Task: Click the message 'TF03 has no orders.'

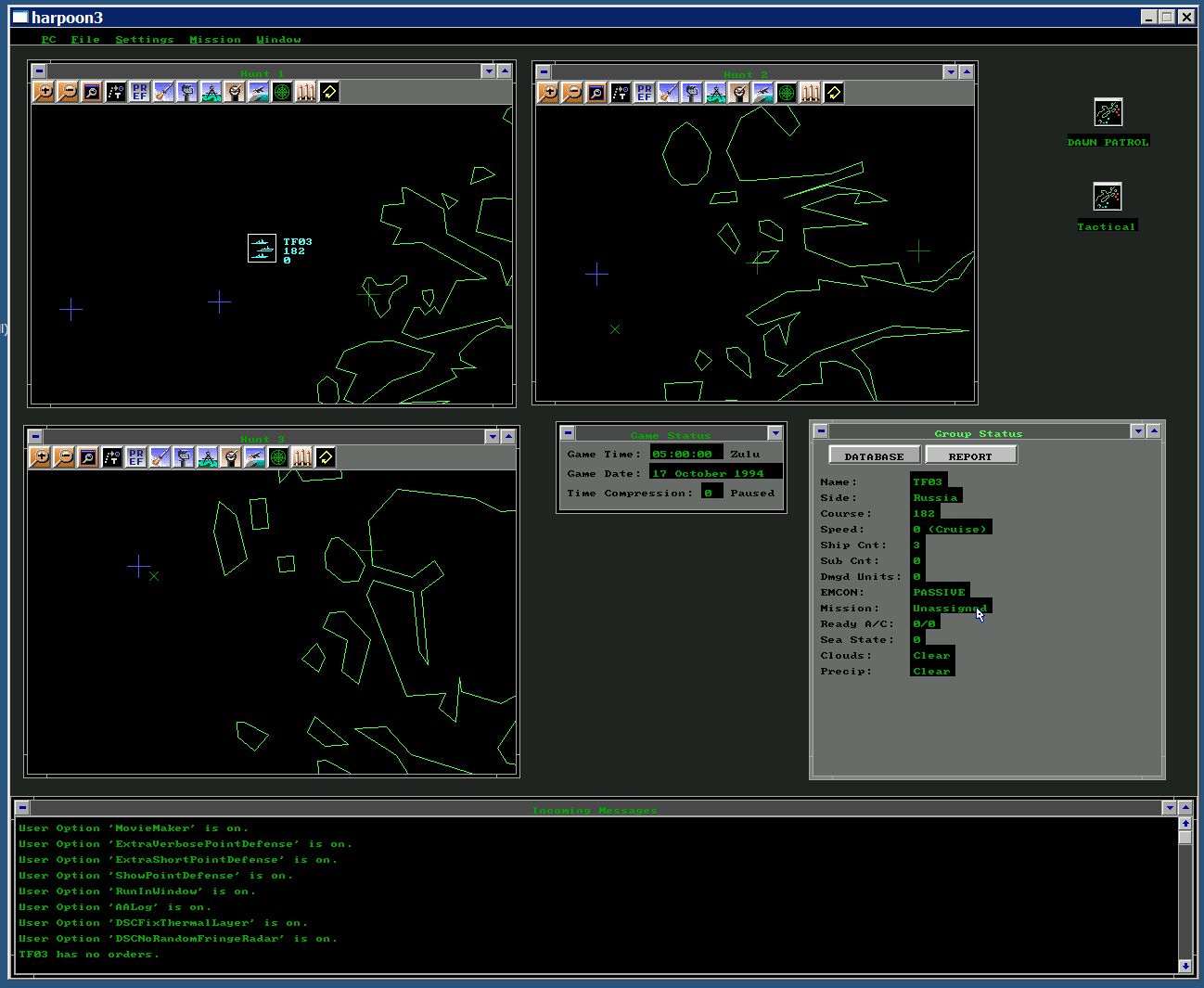Action: pos(89,955)
